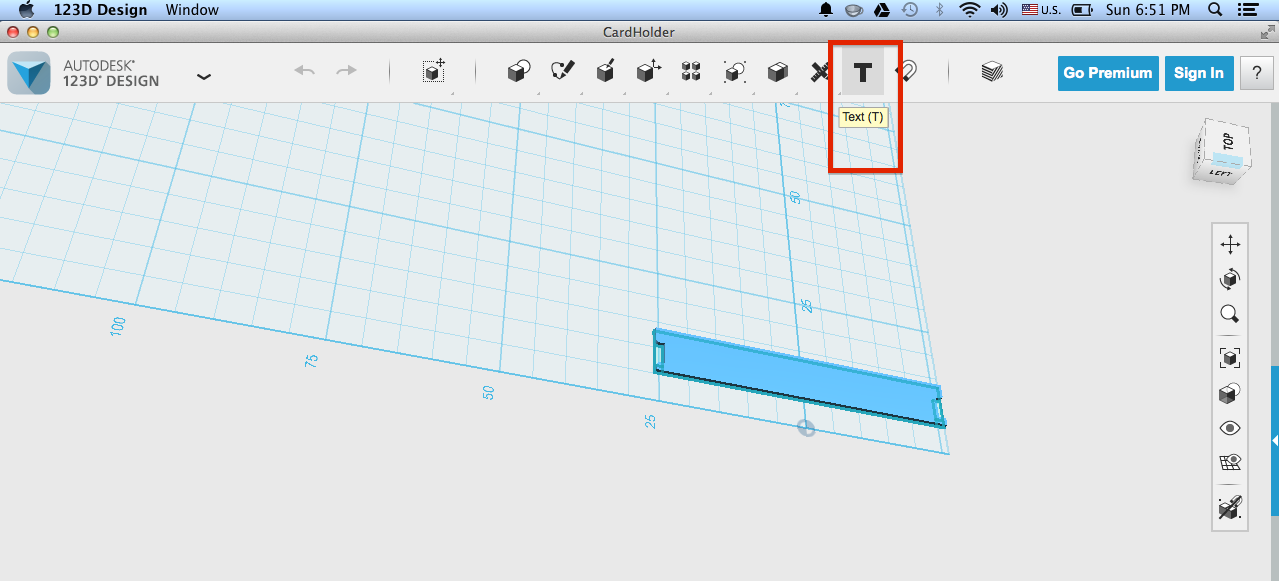Screen dimensions: 1279x581
Task: Toggle the show/hide eye icon
Action: pyautogui.click(x=1230, y=428)
